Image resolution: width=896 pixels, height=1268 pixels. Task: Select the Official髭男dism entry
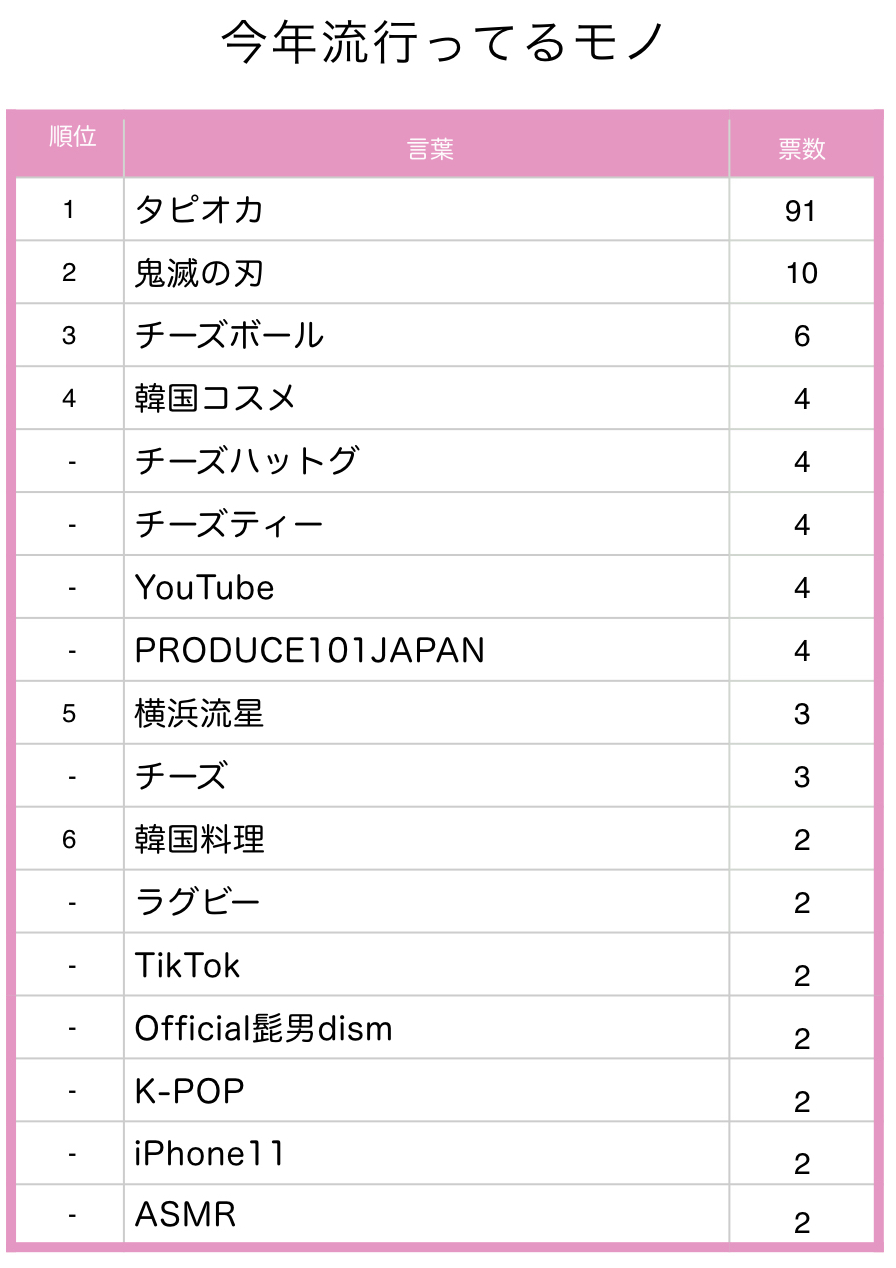[x=264, y=1029]
